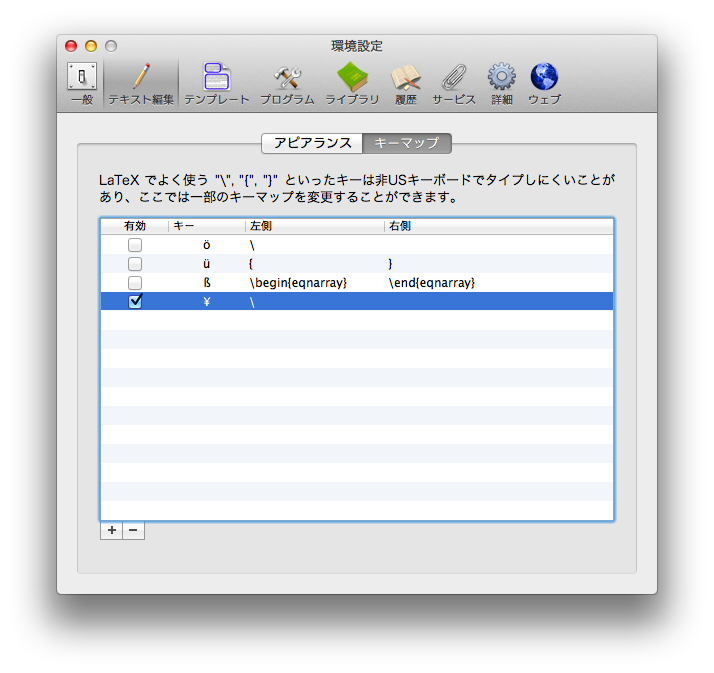
Task: Select the ß key cell
Action: click(x=207, y=283)
